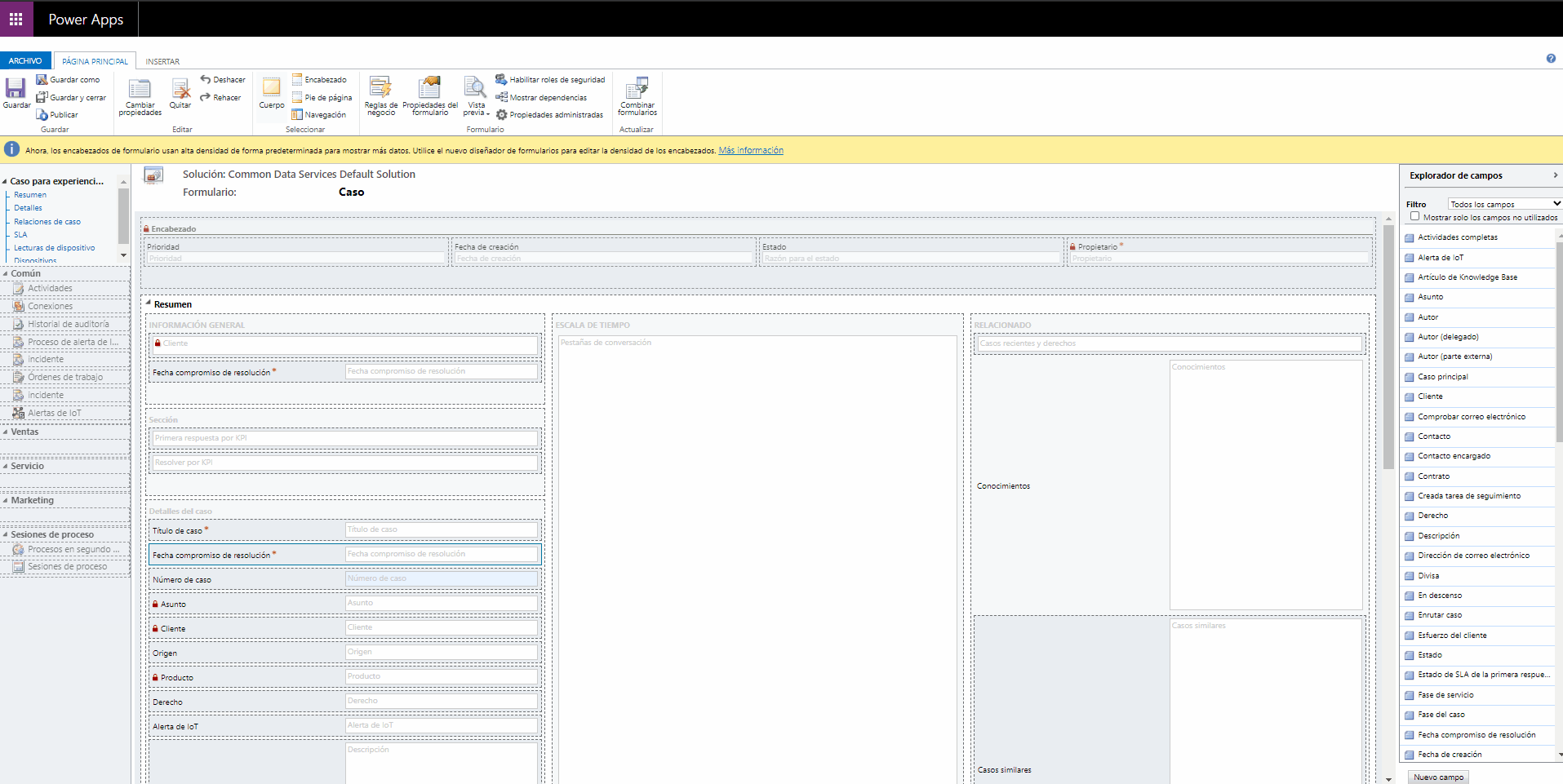Viewport: 1563px width, 784px height.
Task: Collapse the Resumen tab section
Action: (149, 303)
